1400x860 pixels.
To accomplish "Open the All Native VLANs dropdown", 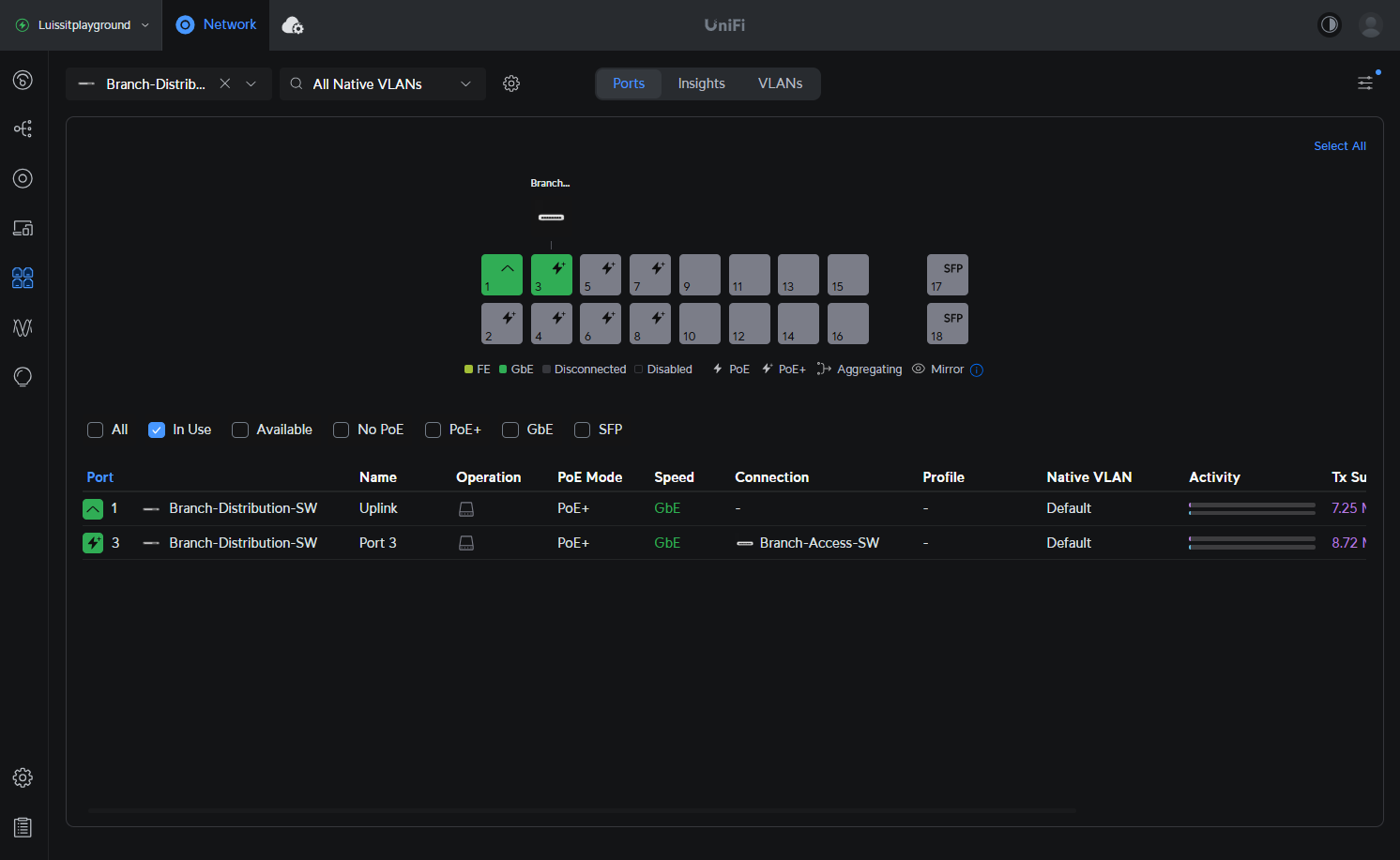I will (383, 83).
